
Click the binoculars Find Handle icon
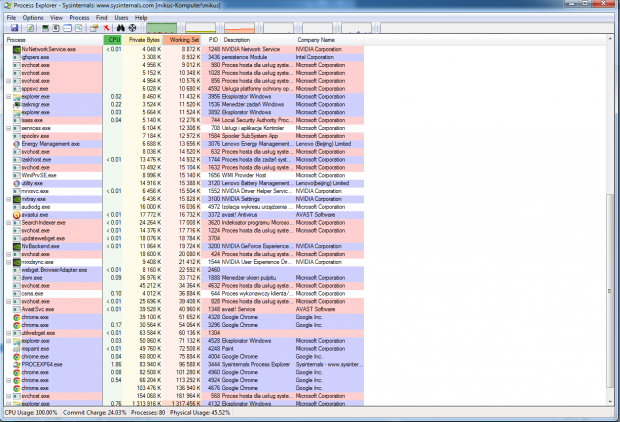[121, 28]
